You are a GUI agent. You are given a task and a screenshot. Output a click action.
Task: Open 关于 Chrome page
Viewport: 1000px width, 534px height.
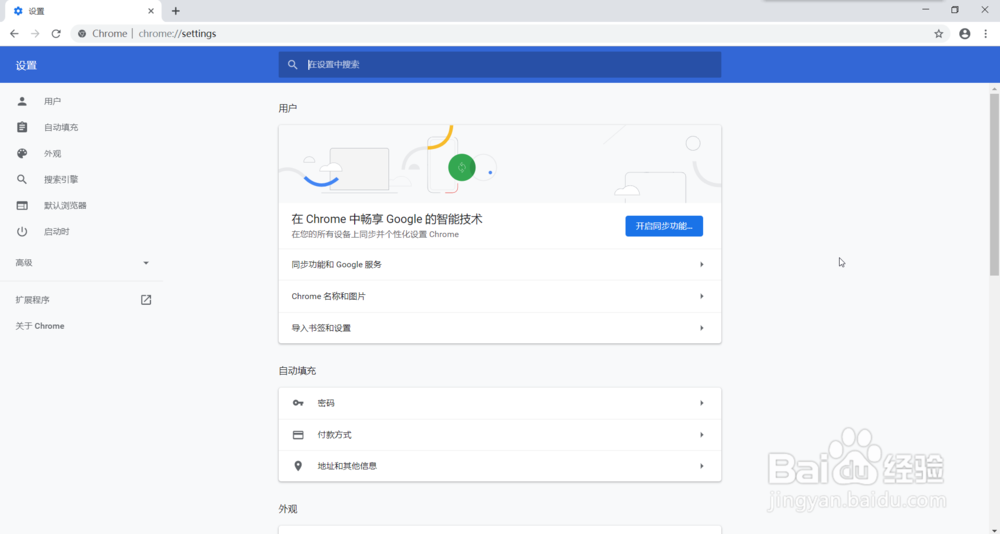click(40, 326)
